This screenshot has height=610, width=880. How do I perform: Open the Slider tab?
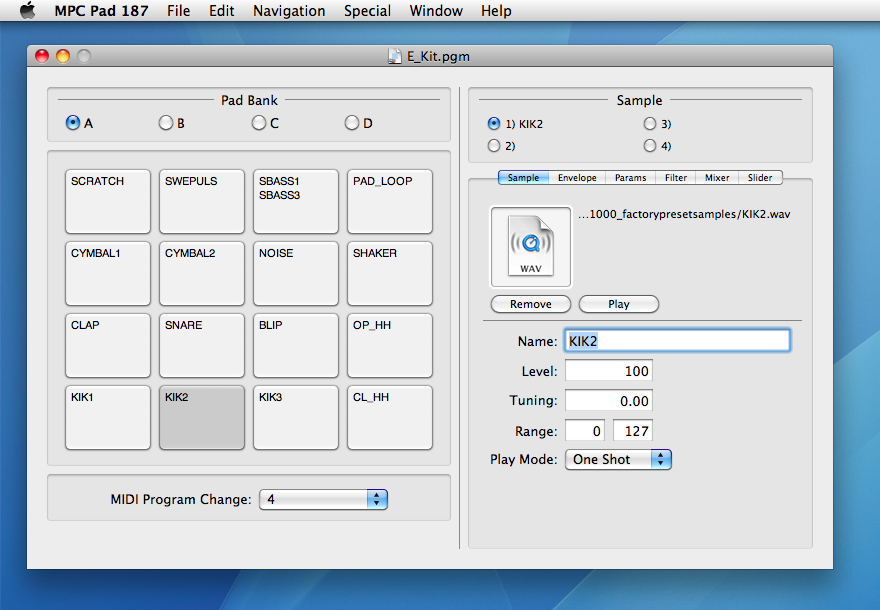pyautogui.click(x=760, y=178)
